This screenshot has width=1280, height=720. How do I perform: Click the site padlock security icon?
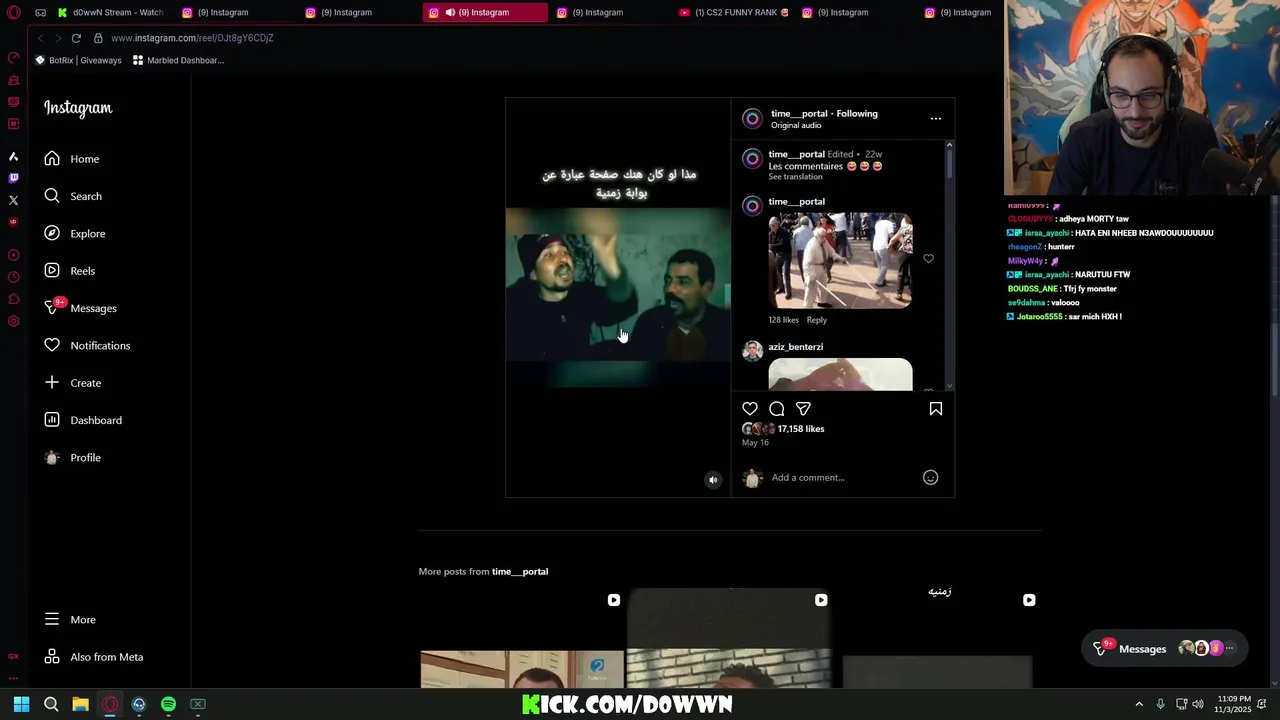(98, 38)
